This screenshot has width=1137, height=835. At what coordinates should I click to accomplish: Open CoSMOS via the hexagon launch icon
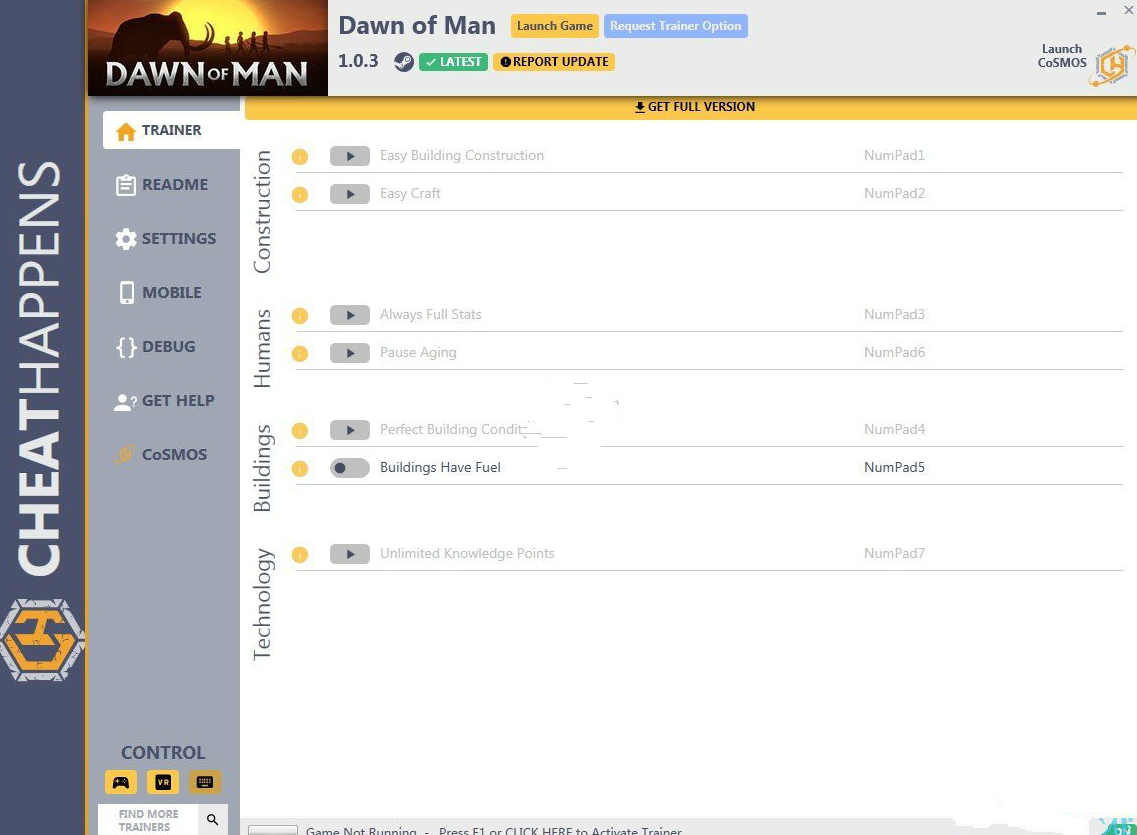click(x=1112, y=65)
